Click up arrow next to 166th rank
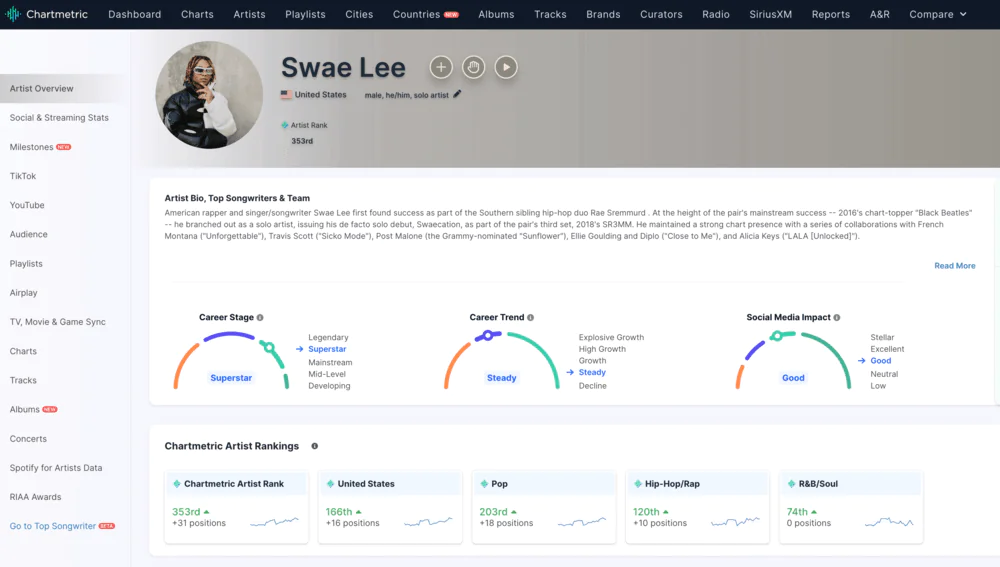This screenshot has width=1000, height=567. pos(358,512)
